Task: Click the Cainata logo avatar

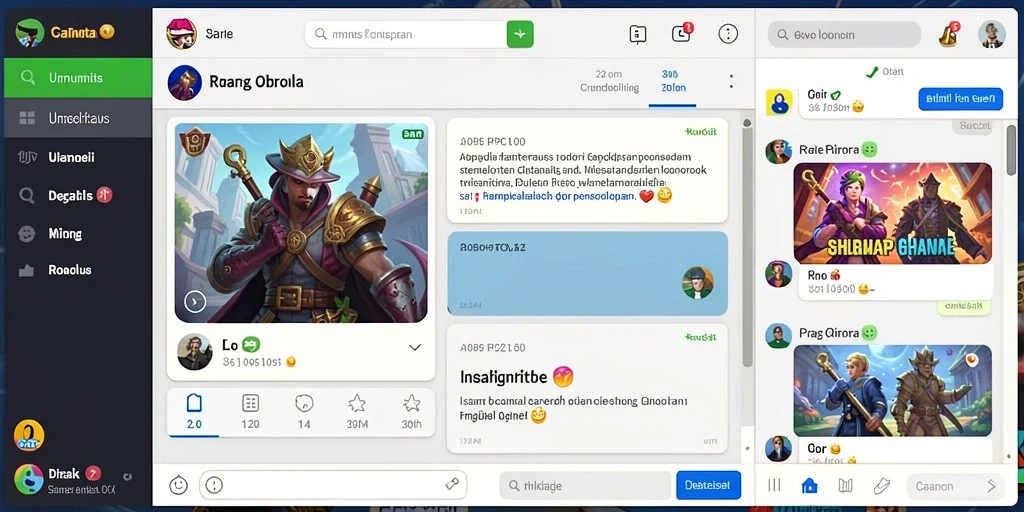Action: point(29,32)
